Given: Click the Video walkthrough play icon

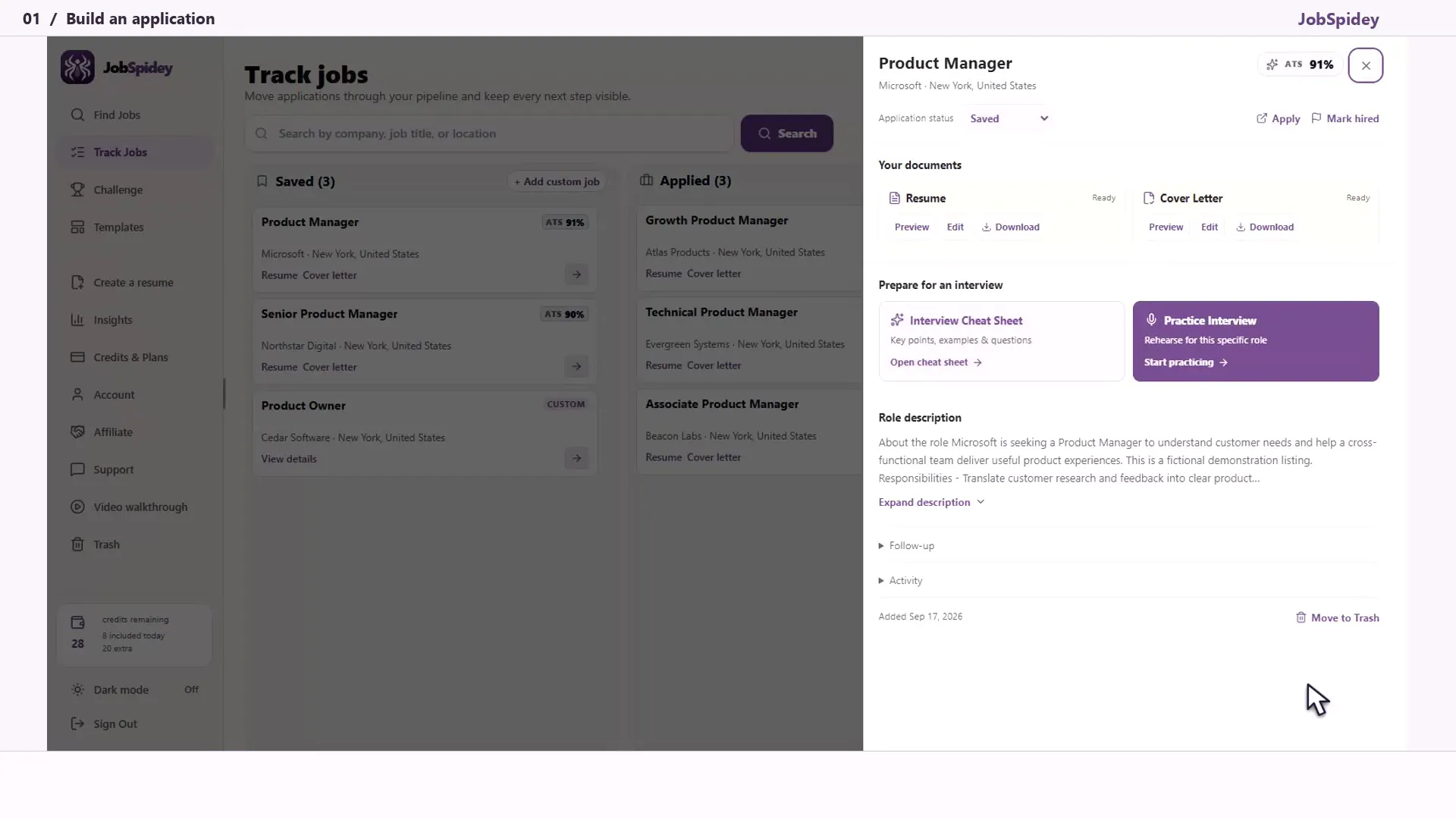Looking at the screenshot, I should [x=77, y=507].
